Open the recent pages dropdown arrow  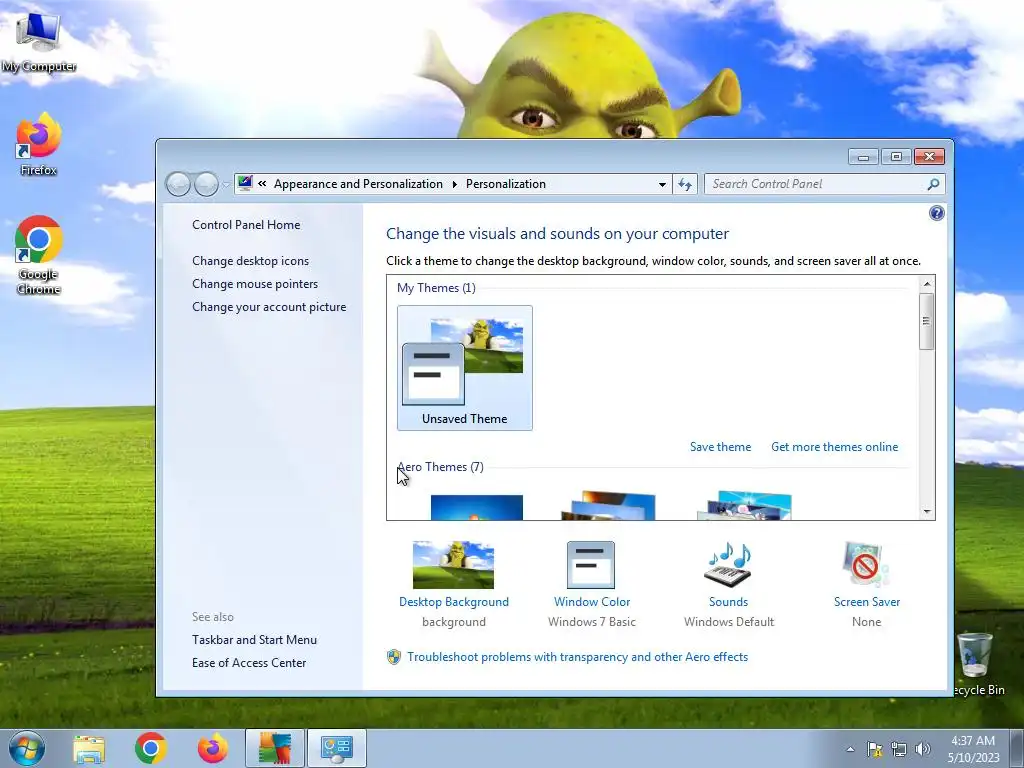coord(226,185)
